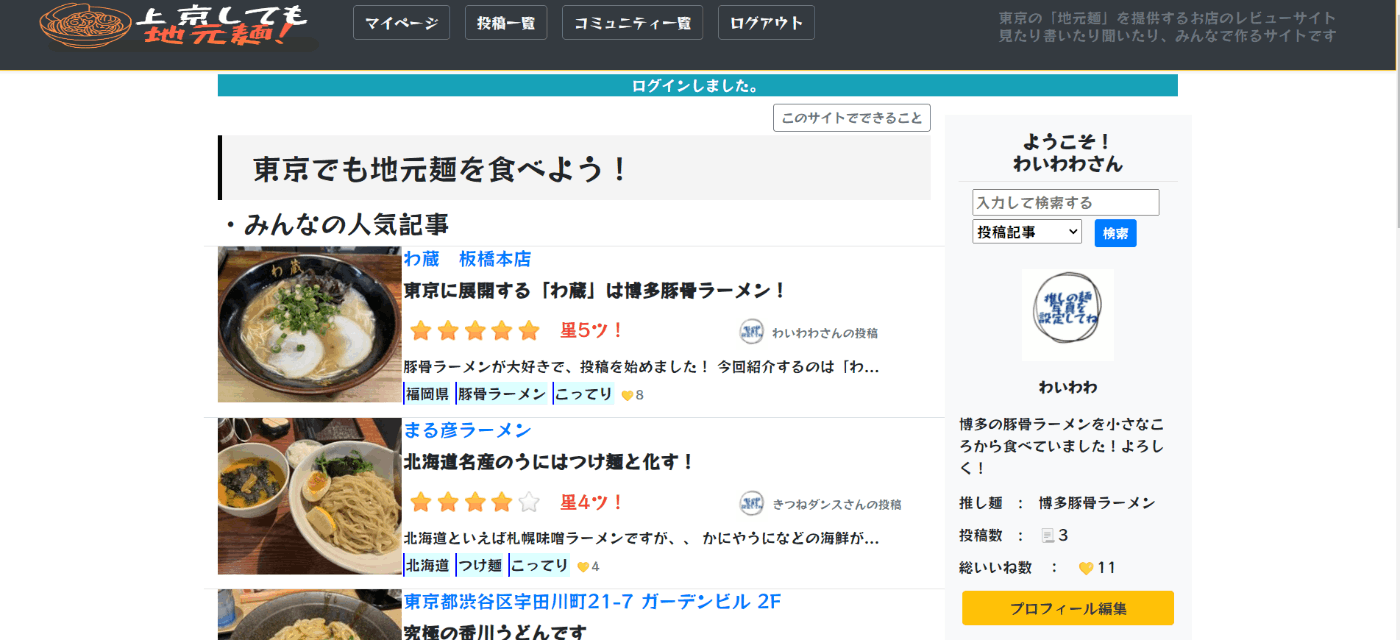Click the わ蔵 post excerpt text
Screen dimensions: 1400x640
click(642, 367)
